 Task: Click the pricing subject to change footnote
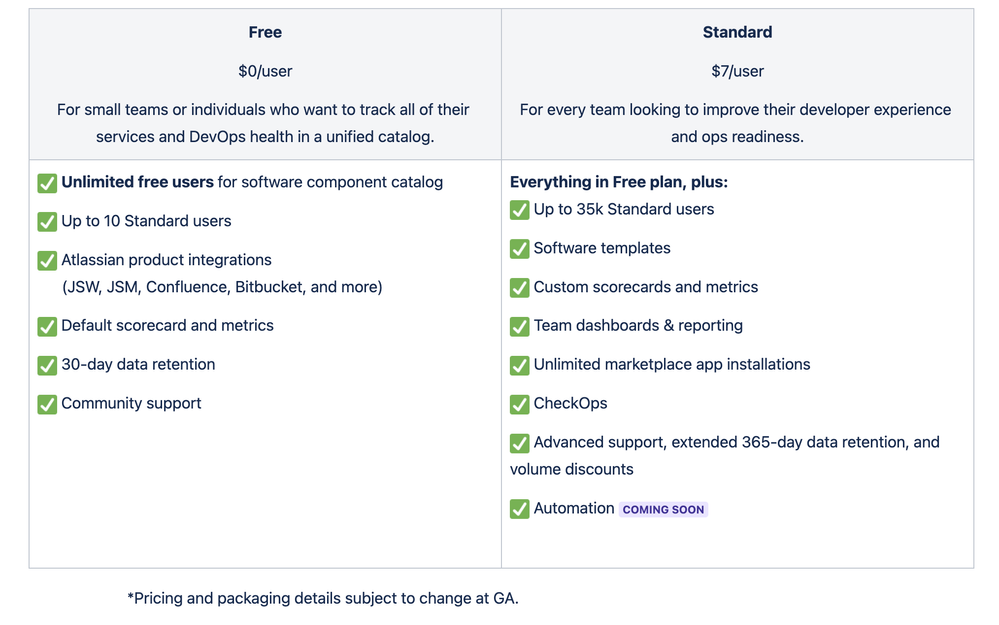[x=323, y=598]
